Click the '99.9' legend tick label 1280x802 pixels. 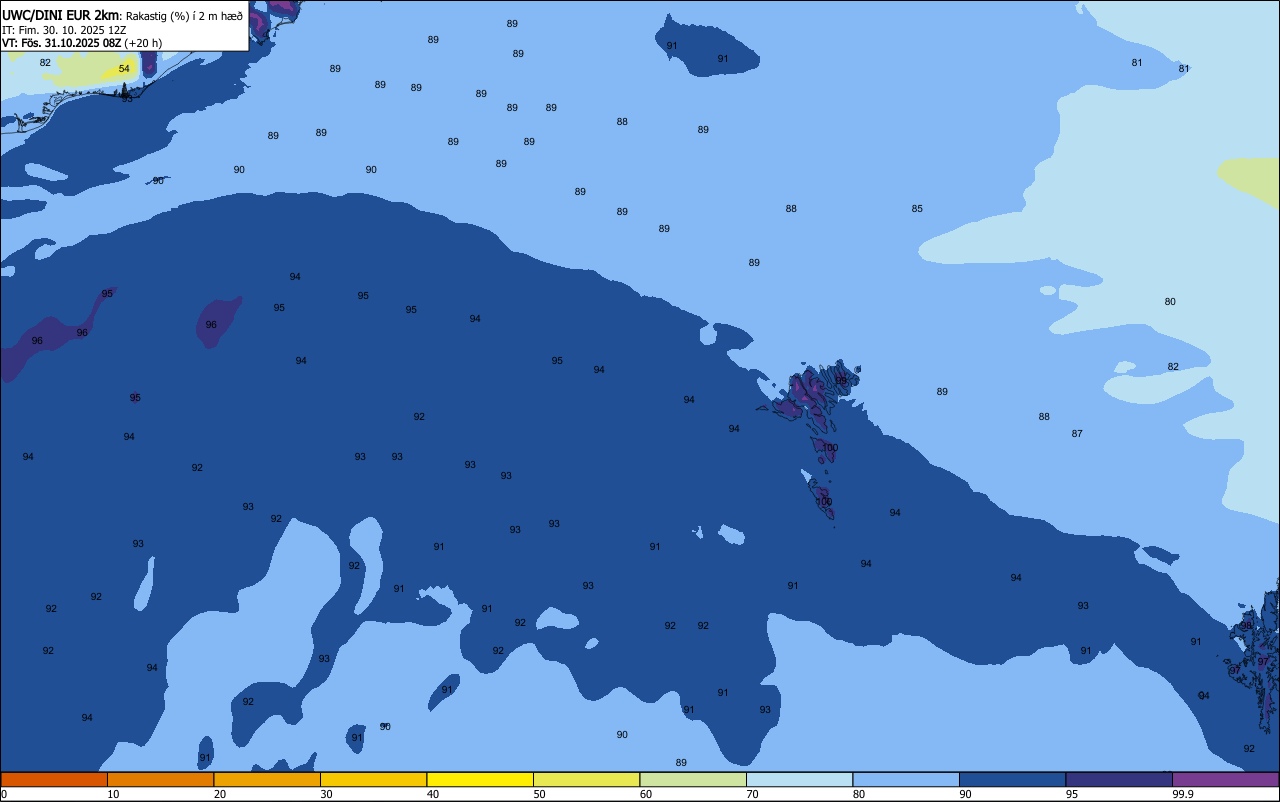click(1183, 794)
